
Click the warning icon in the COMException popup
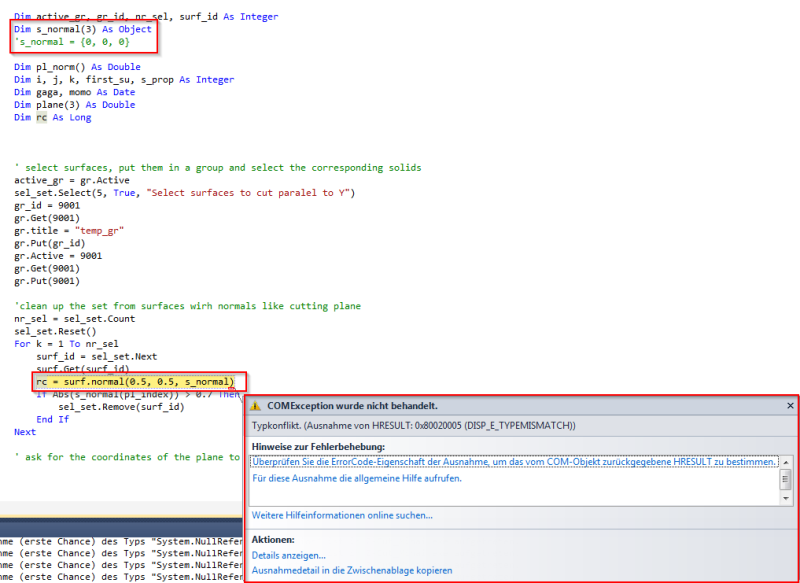pyautogui.click(x=256, y=406)
